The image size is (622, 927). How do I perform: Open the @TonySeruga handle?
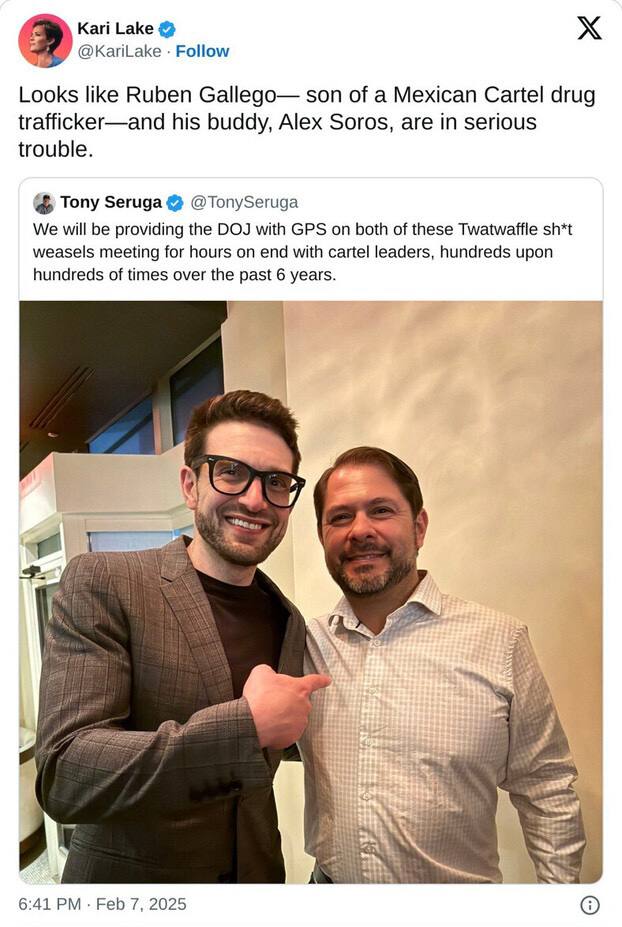point(244,203)
